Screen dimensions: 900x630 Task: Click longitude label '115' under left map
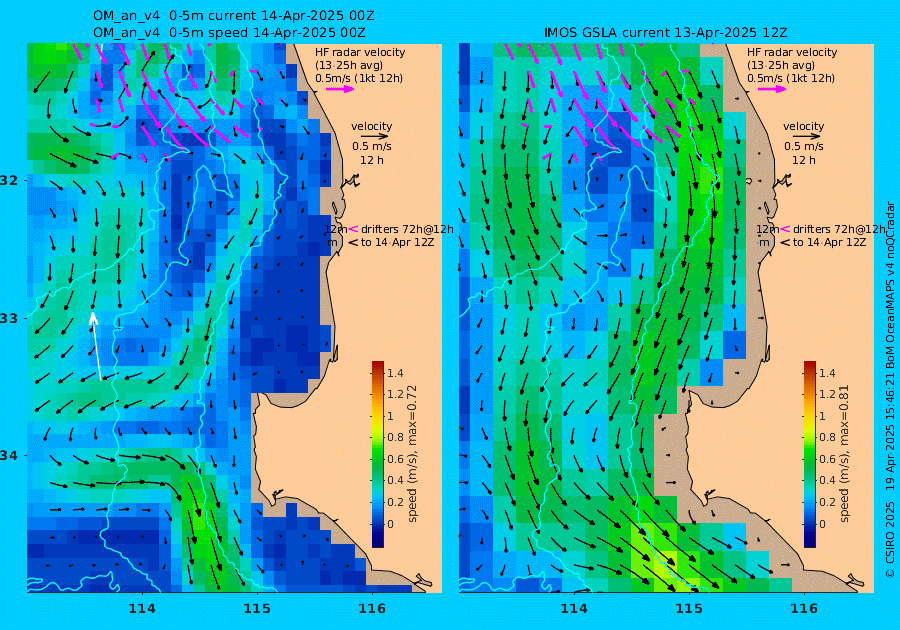257,609
